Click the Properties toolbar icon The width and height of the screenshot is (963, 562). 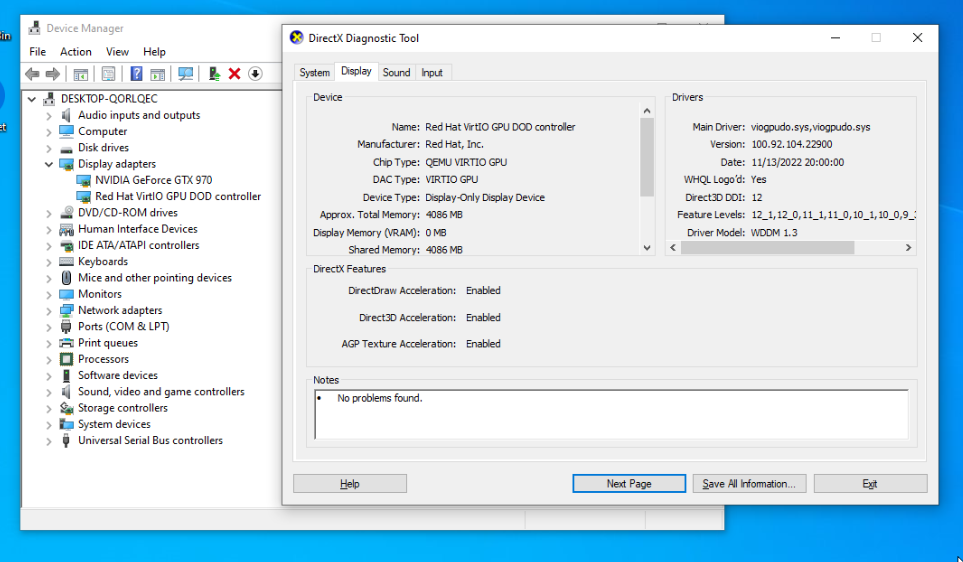tap(108, 74)
